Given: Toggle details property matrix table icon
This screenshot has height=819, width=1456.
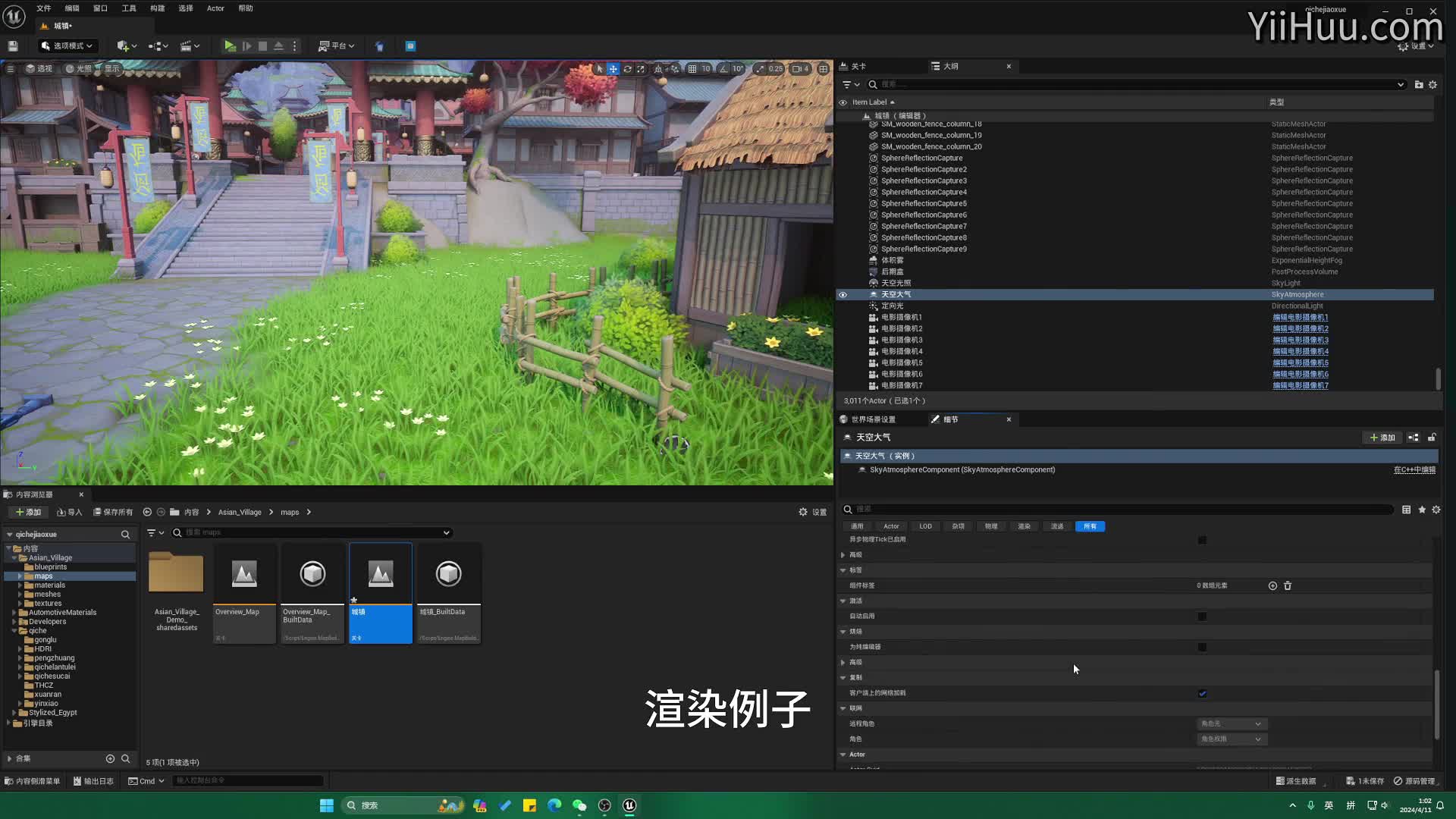Looking at the screenshot, I should [x=1406, y=510].
